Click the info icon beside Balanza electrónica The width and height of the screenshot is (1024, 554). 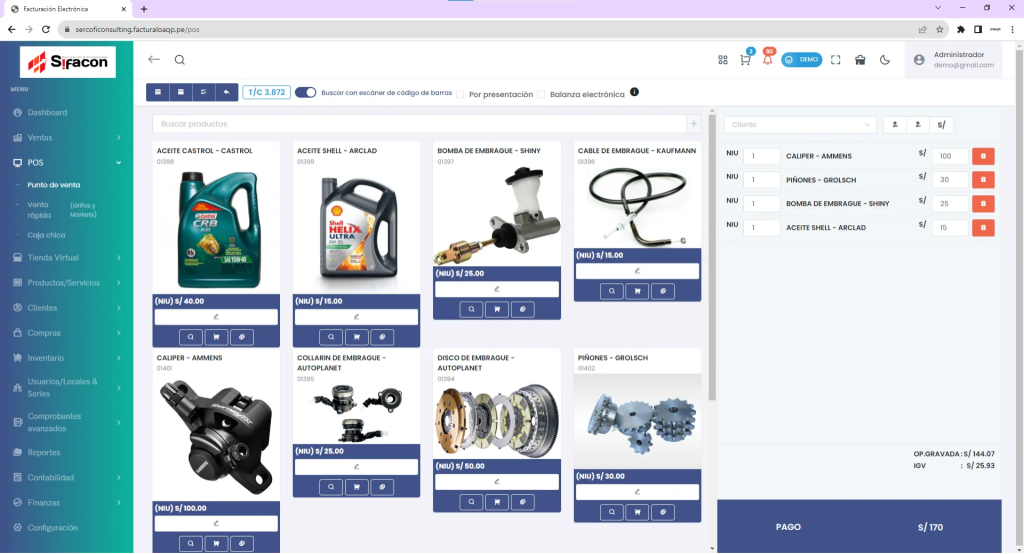pyautogui.click(x=634, y=93)
